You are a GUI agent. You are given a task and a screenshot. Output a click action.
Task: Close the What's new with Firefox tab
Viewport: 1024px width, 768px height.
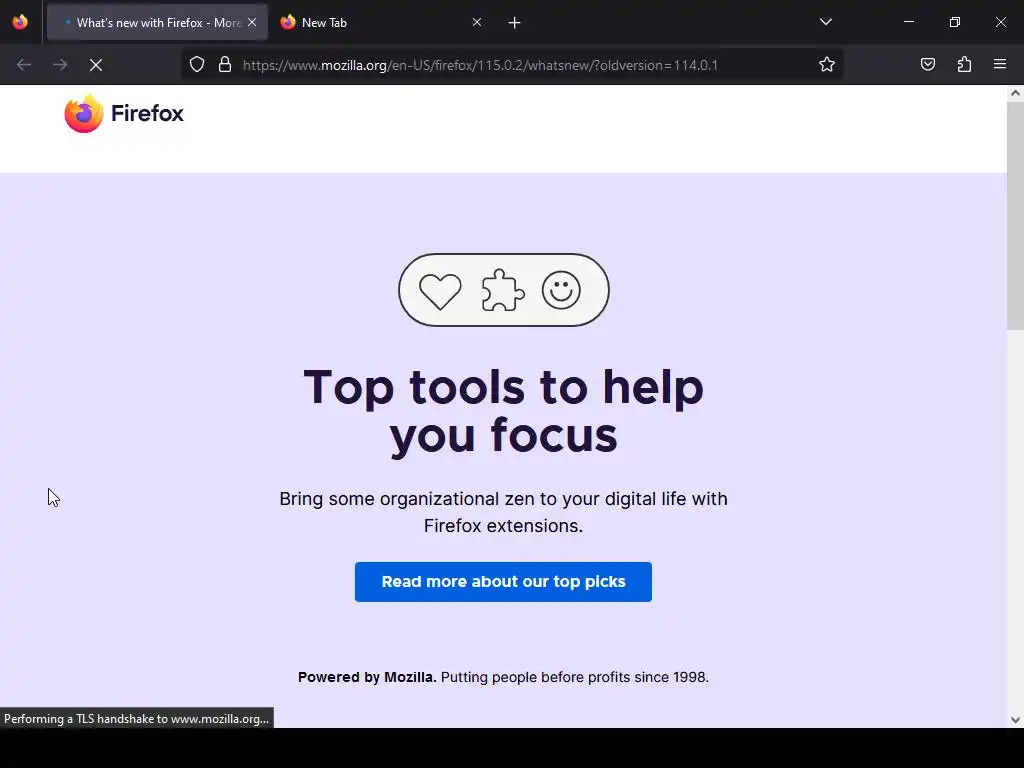tap(252, 22)
